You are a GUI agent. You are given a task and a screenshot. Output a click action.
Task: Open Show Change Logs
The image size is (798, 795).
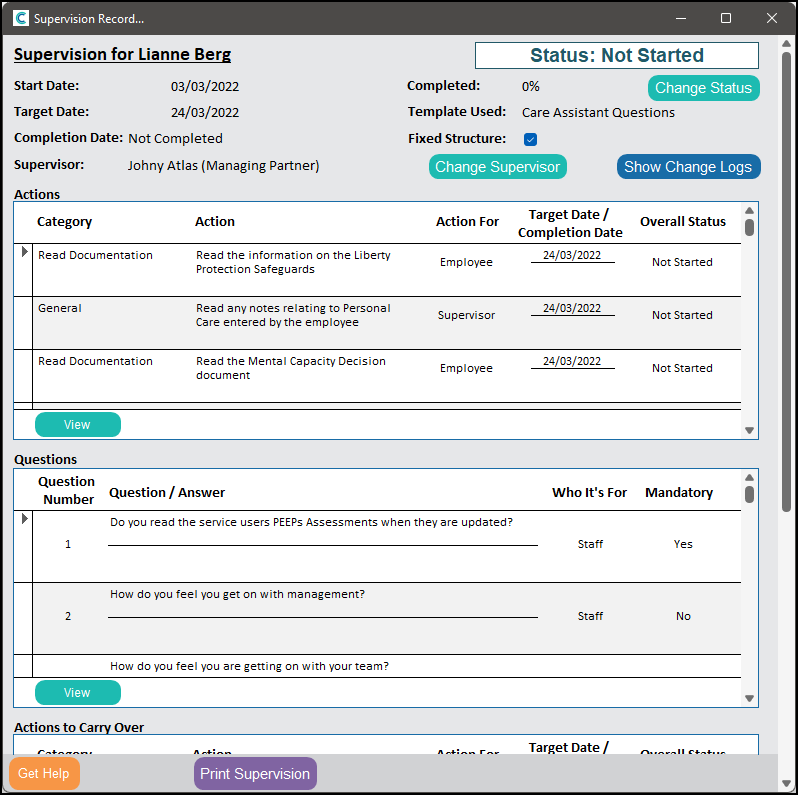(688, 167)
